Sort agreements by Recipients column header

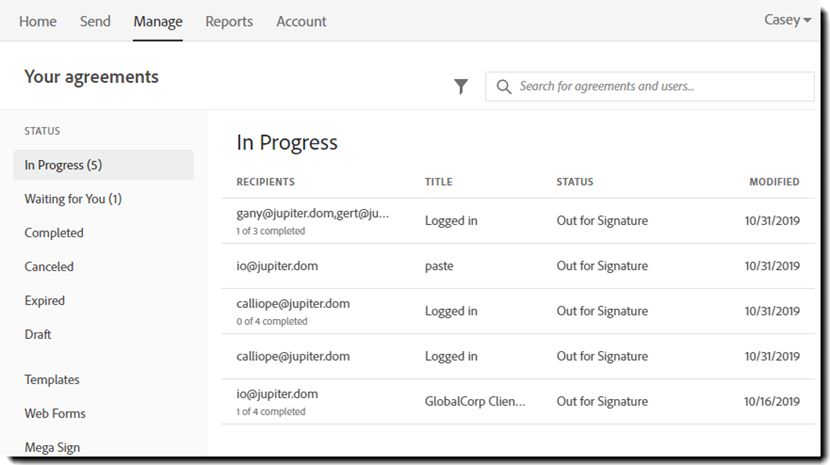[x=265, y=182]
